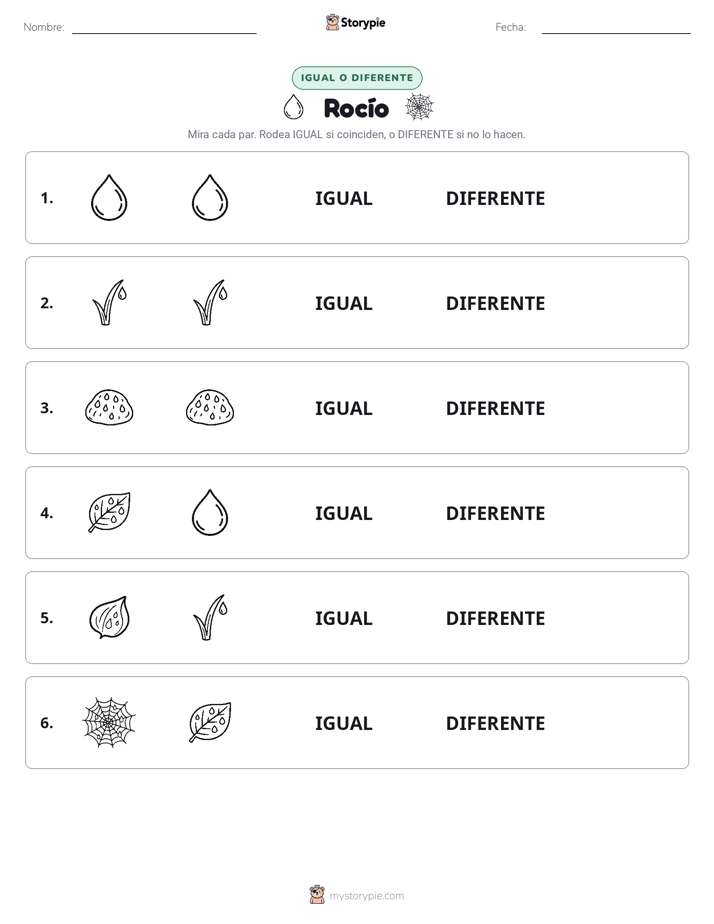Choose DIFERENTE for row 4
This screenshot has width=714, height=924.
tap(495, 513)
